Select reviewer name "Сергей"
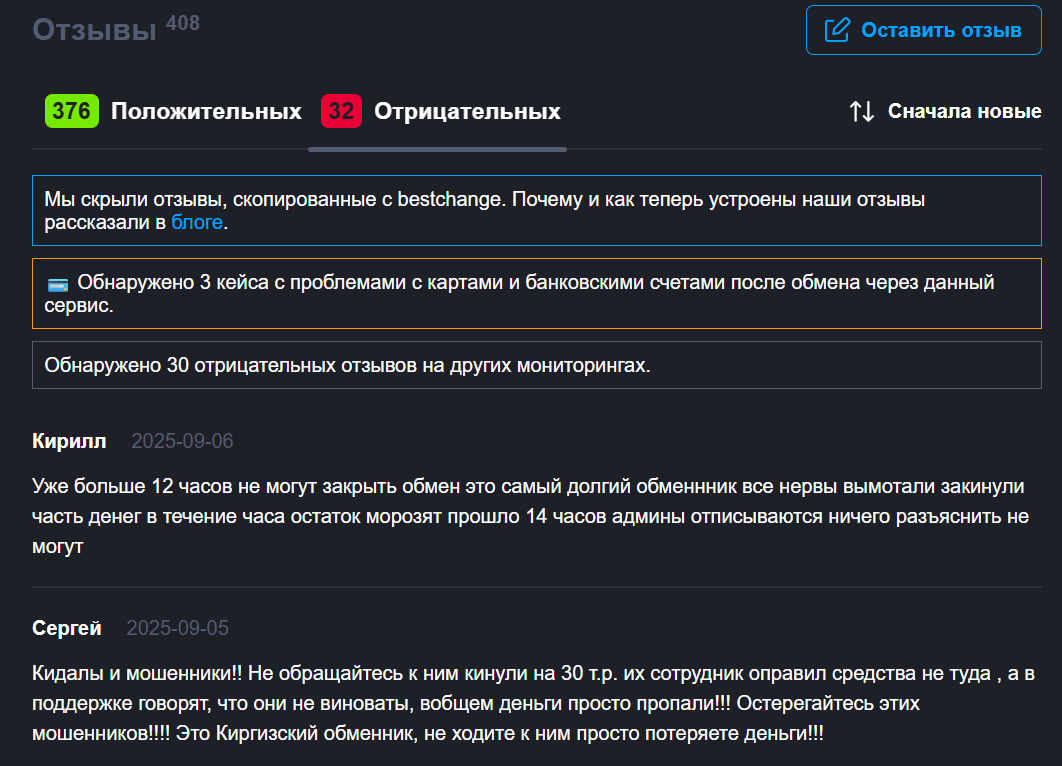 (67, 628)
